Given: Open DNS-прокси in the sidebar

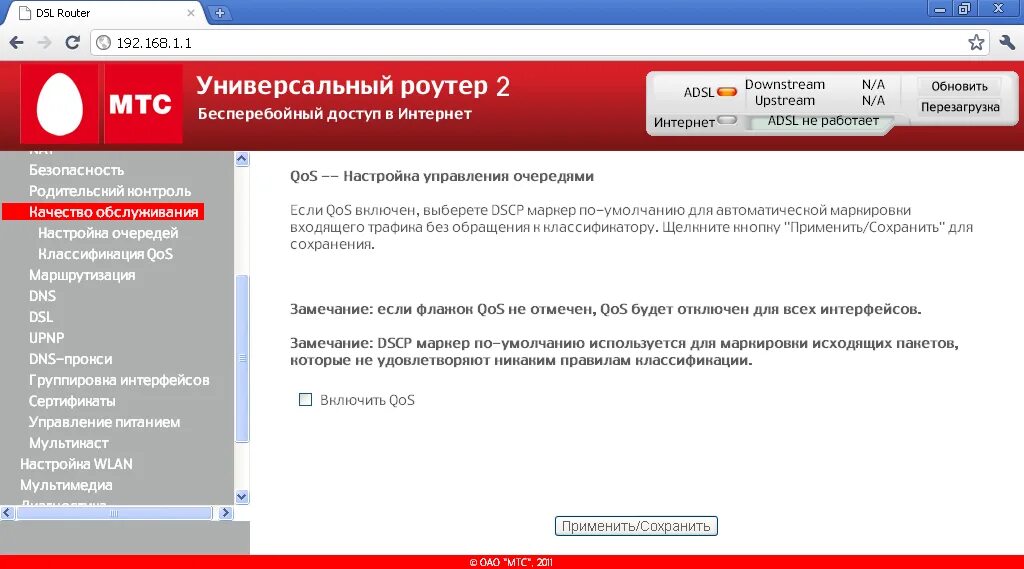Looking at the screenshot, I should [71, 359].
